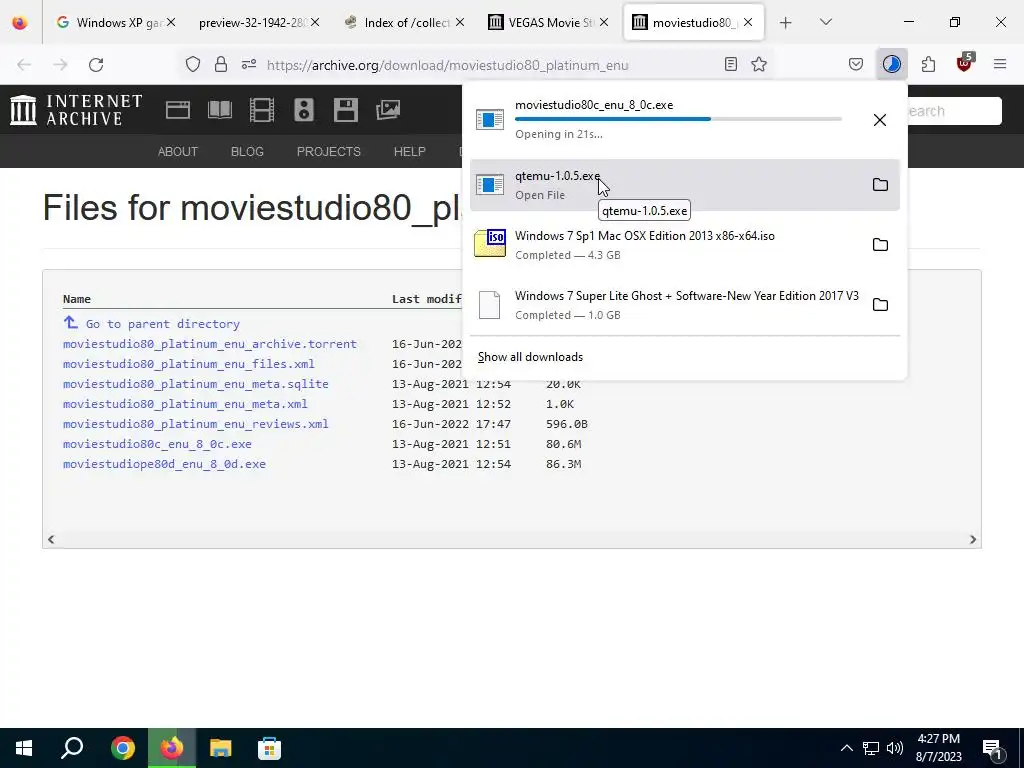
Task: Launch Chrome from the taskbar
Action: (122, 748)
